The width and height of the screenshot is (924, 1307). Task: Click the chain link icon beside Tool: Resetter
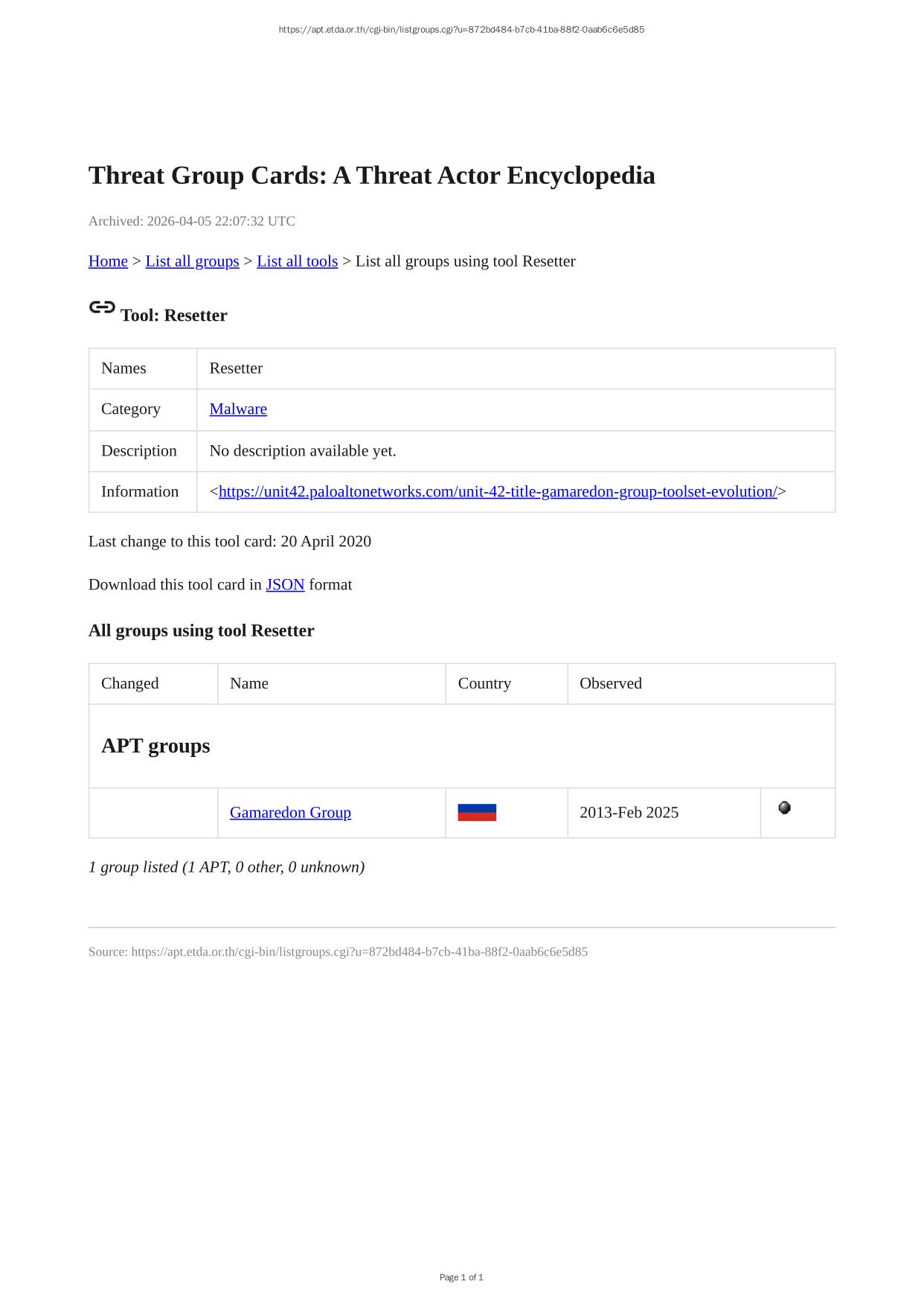tap(102, 307)
